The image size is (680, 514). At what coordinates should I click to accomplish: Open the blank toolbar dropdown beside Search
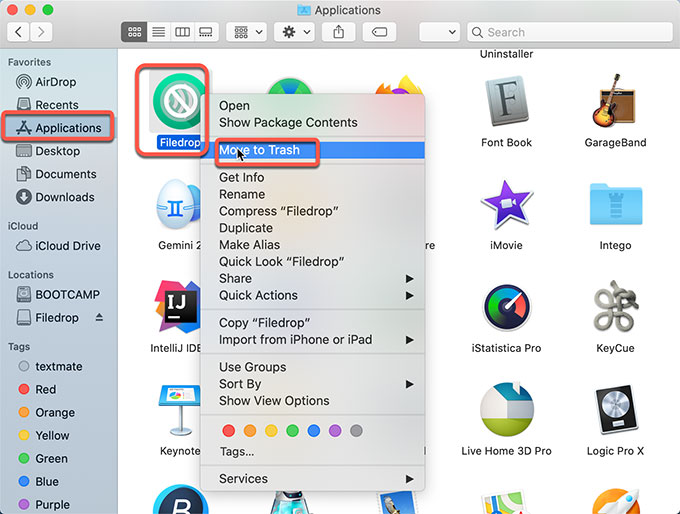(440, 32)
